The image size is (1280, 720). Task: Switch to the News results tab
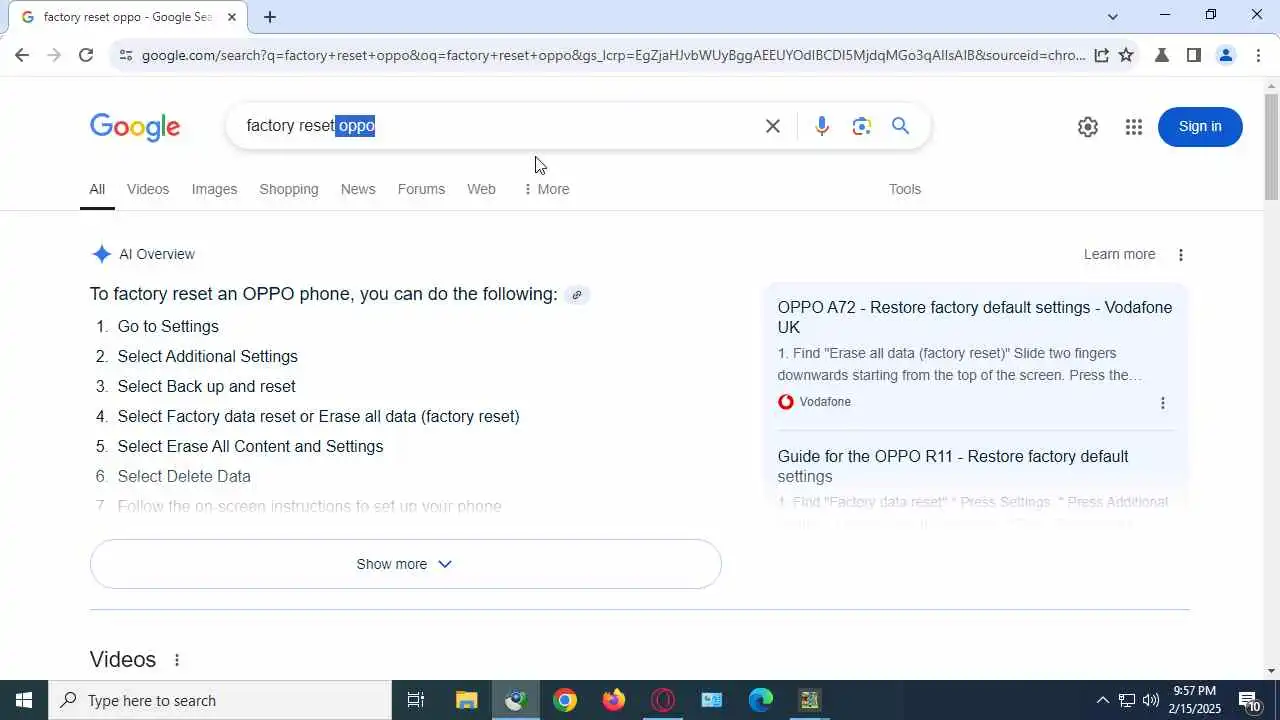click(358, 189)
